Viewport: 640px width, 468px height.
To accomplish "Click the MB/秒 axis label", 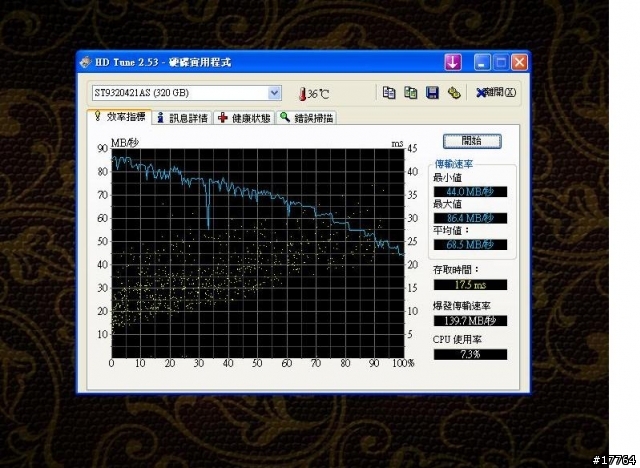I will pyautogui.click(x=125, y=143).
